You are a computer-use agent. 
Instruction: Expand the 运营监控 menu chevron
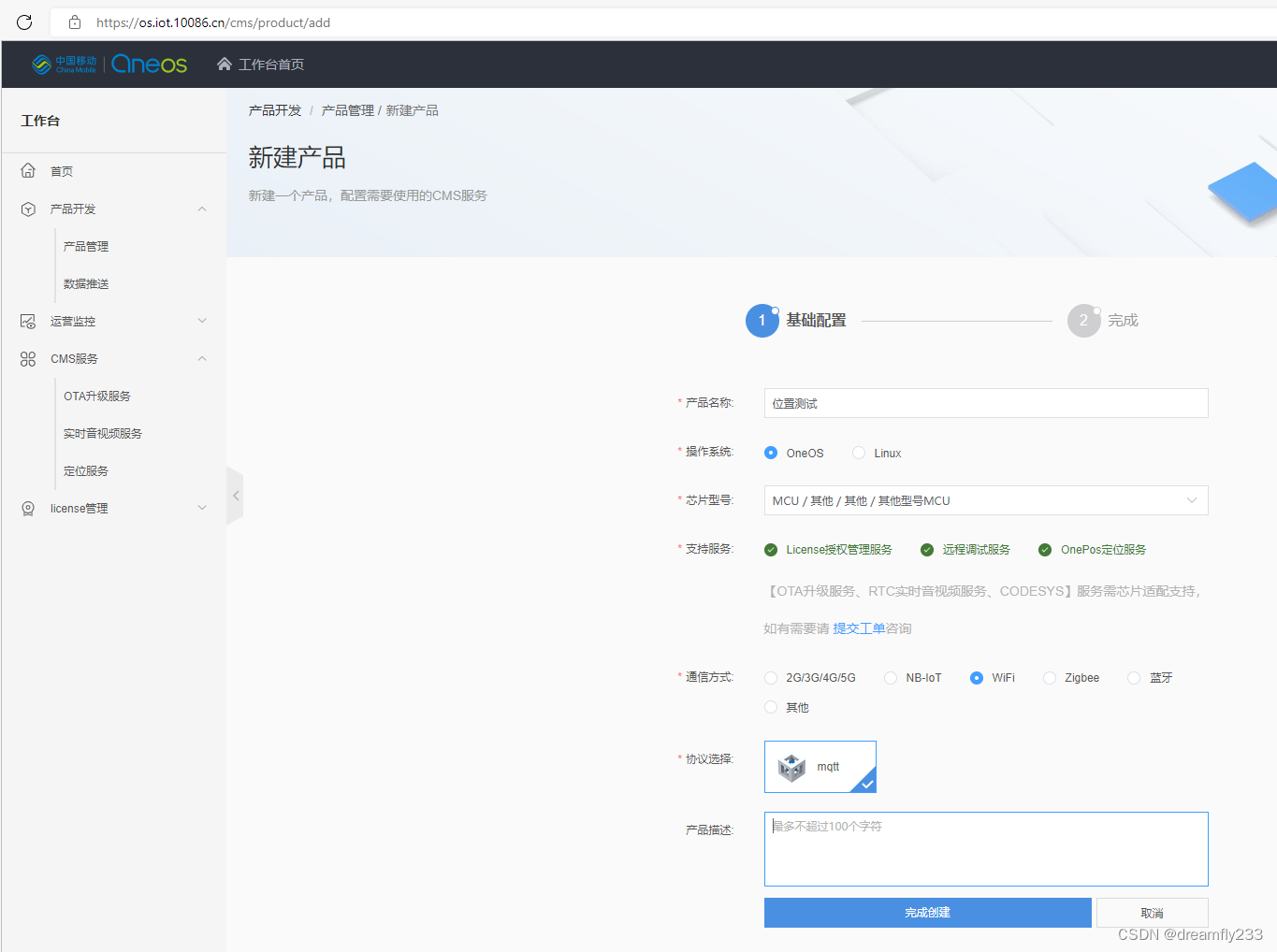[202, 321]
